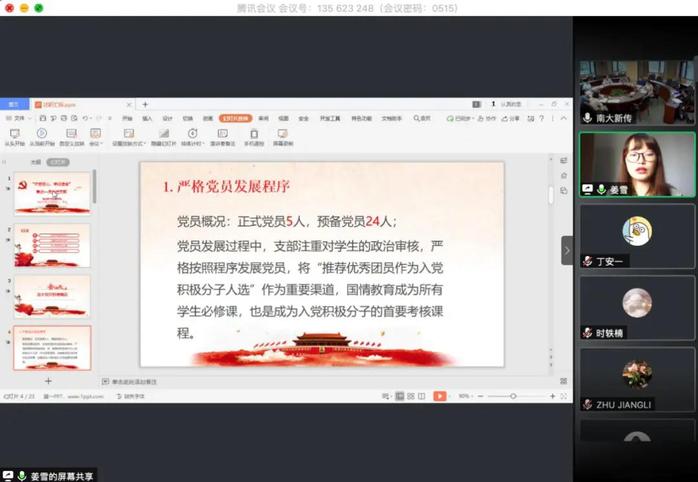Image resolution: width=698 pixels, height=482 pixels.
Task: Start slideshow from beginning icon
Action: [14, 133]
